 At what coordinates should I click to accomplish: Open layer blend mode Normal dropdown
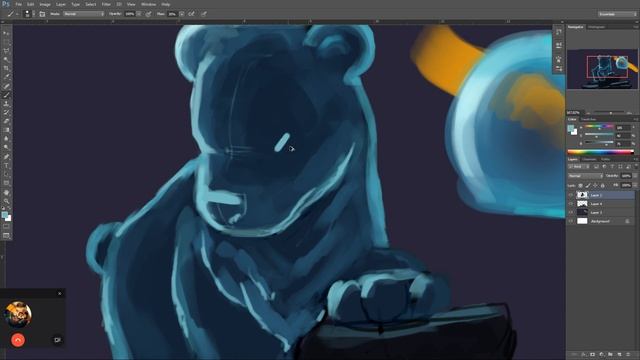[585, 176]
